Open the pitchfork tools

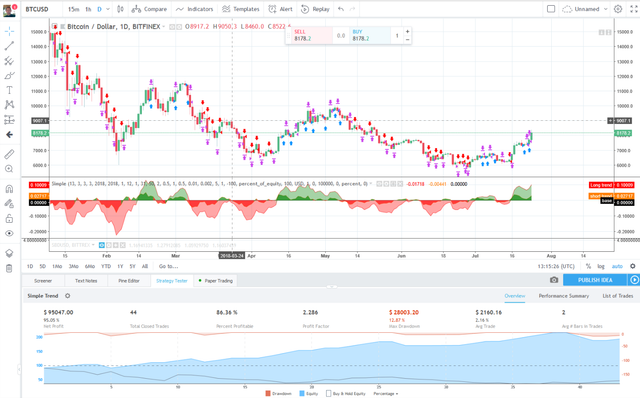coord(9,61)
